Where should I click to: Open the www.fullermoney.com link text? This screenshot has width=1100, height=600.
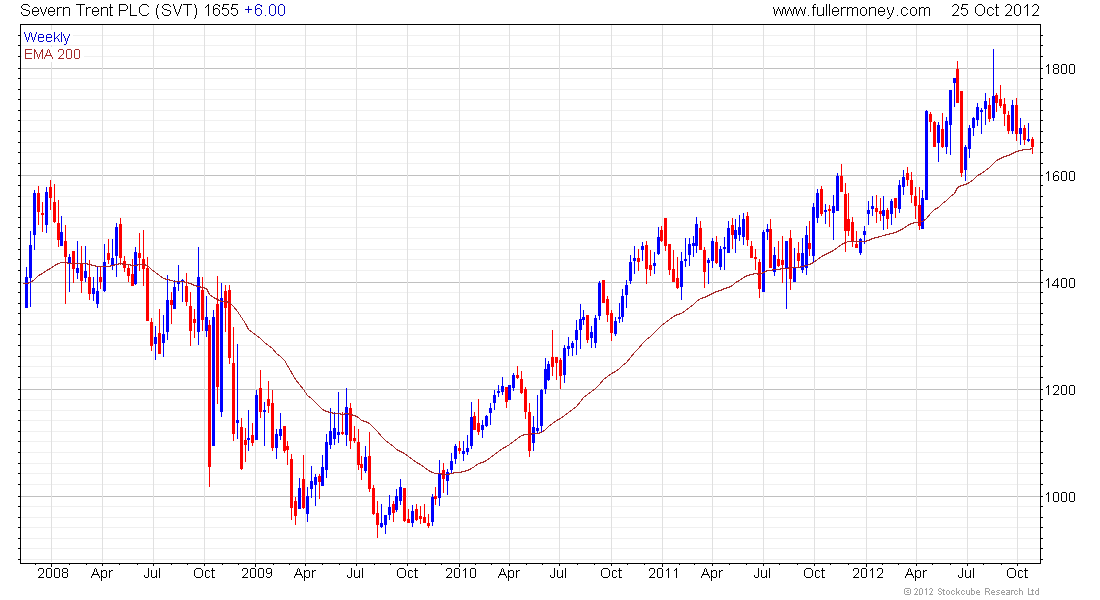point(852,11)
